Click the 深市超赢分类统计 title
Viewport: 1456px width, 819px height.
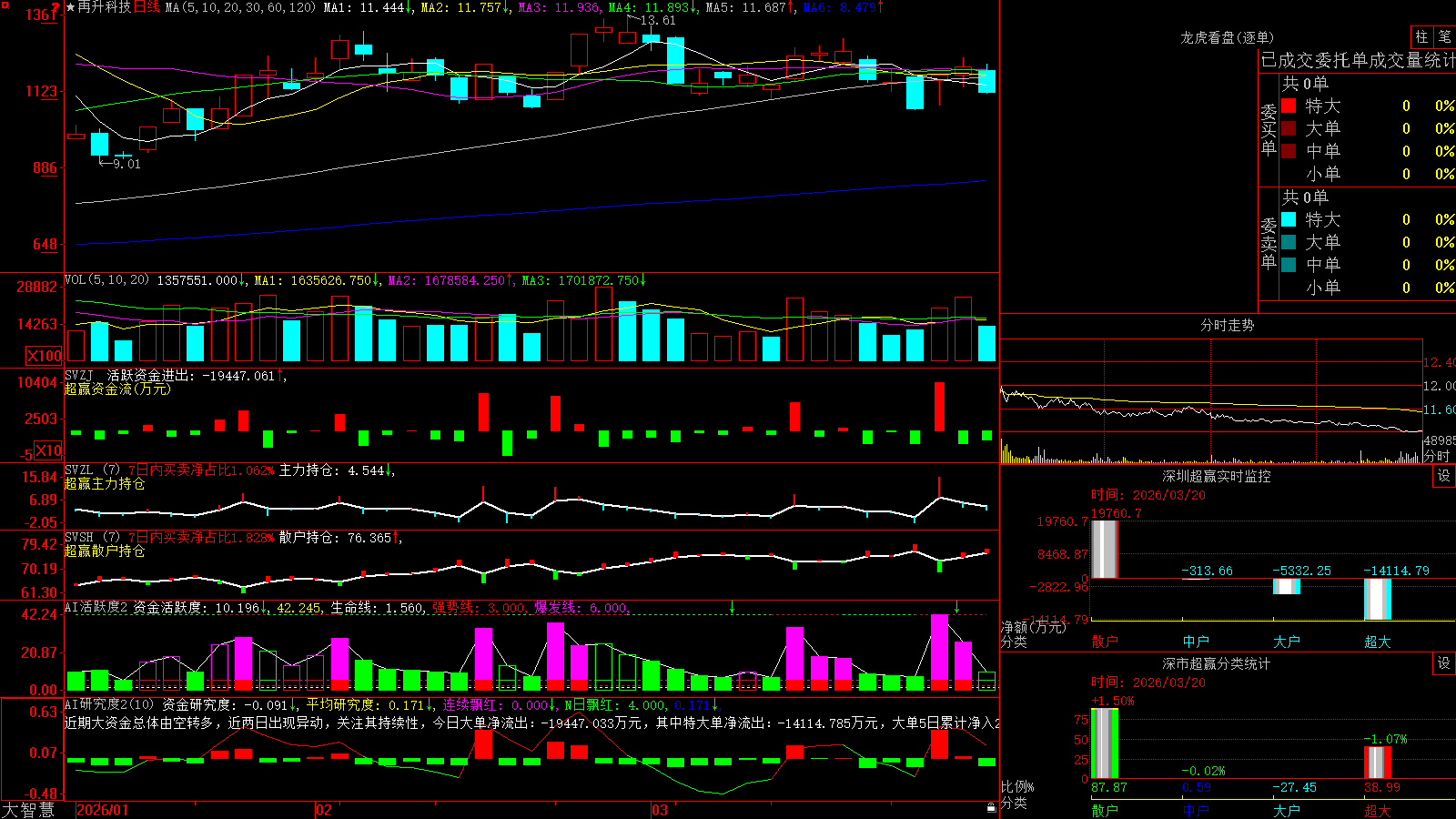tap(1217, 663)
